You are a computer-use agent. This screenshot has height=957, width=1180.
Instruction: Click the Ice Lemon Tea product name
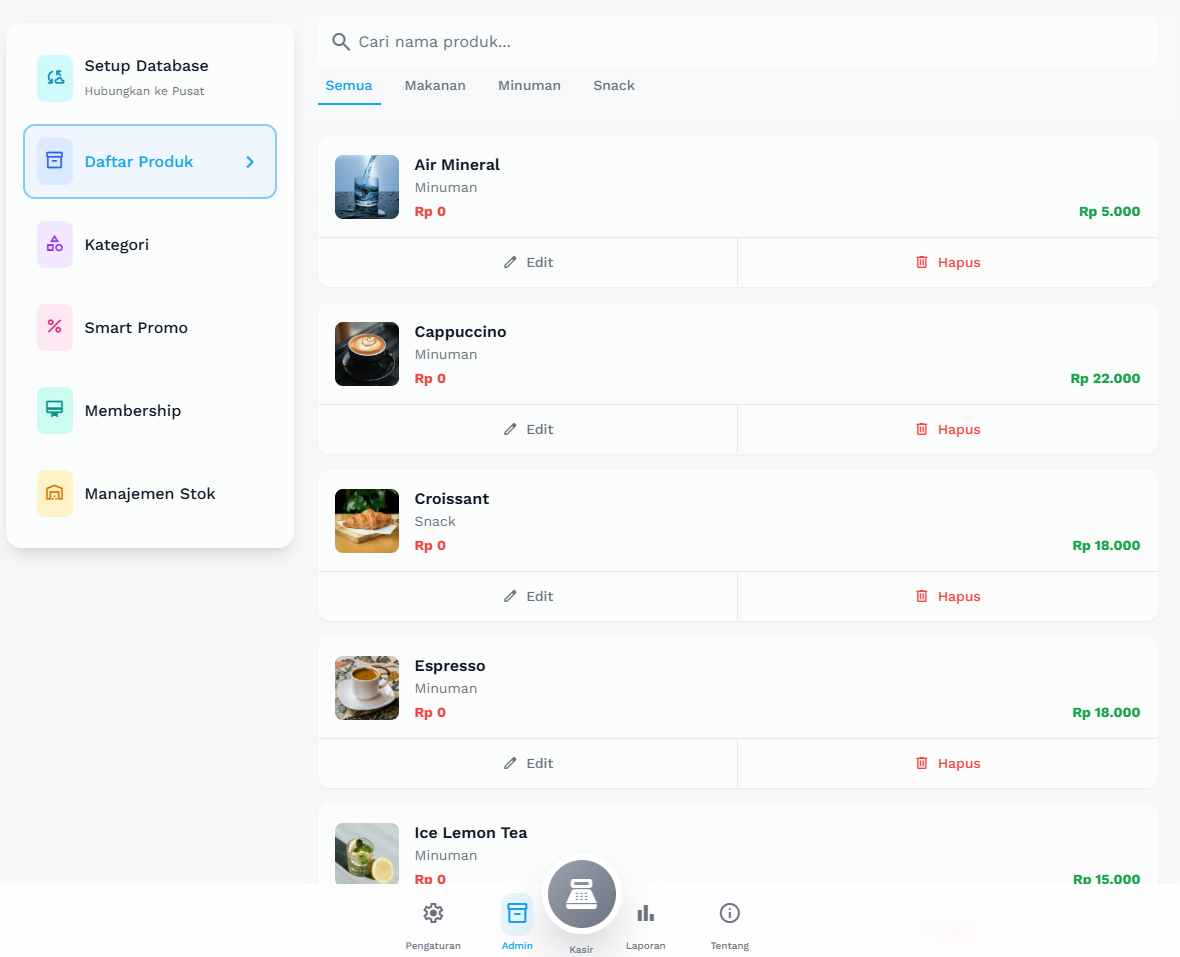(x=471, y=833)
